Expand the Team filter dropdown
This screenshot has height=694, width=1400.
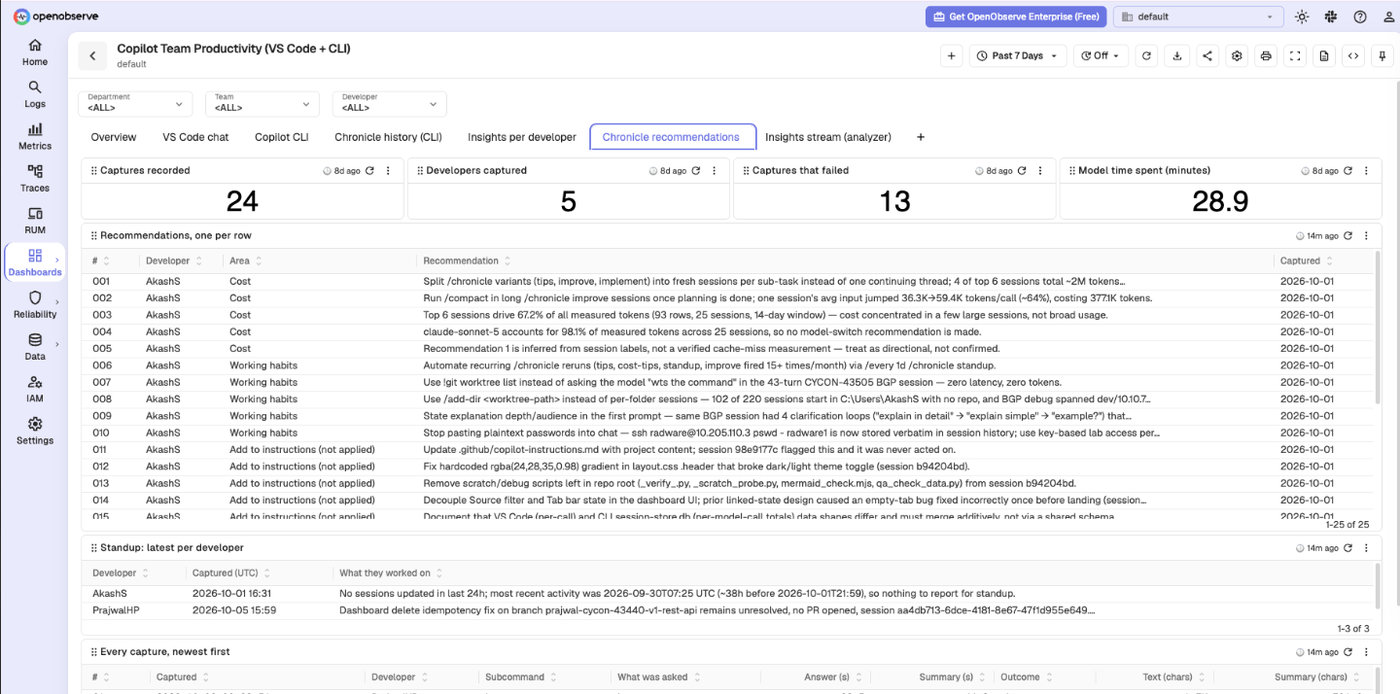coord(262,103)
